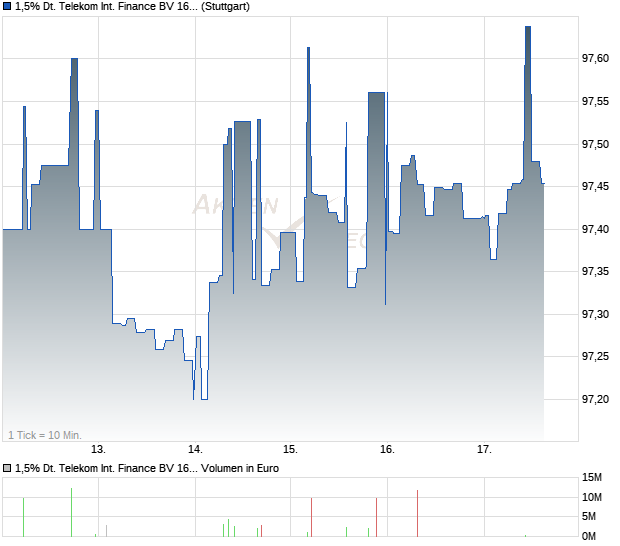Image resolution: width=620 pixels, height=546 pixels.
Task: Click the price axis label '97,55'
Action: [x=595, y=102]
